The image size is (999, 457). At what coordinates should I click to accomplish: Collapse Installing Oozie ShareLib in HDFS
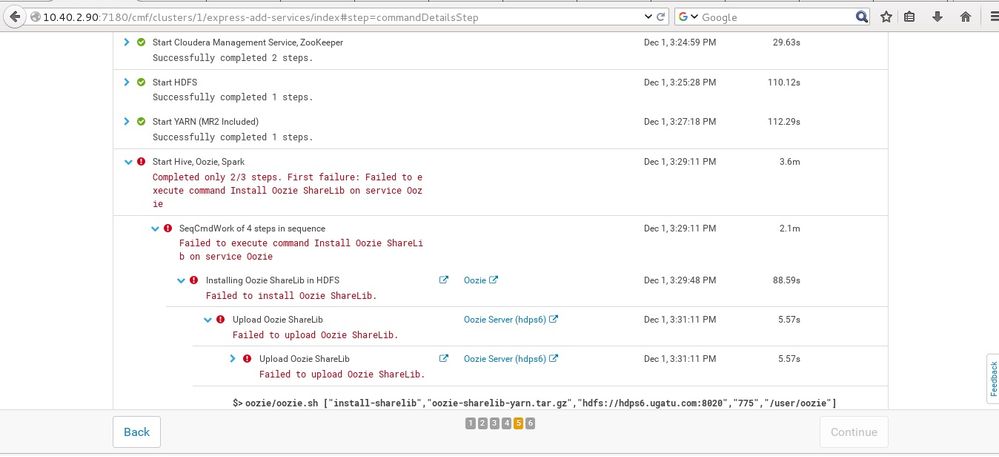(x=182, y=280)
